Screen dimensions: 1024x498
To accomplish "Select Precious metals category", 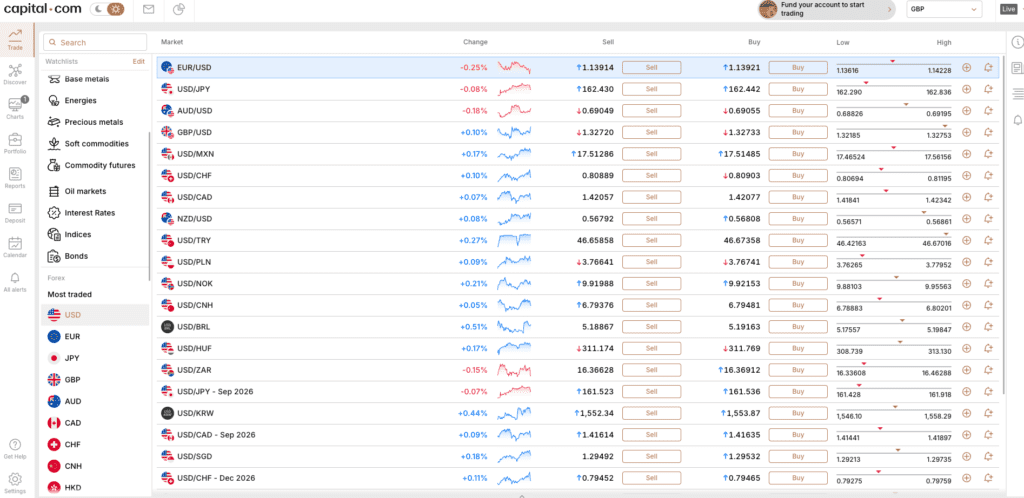I will click(x=93, y=122).
